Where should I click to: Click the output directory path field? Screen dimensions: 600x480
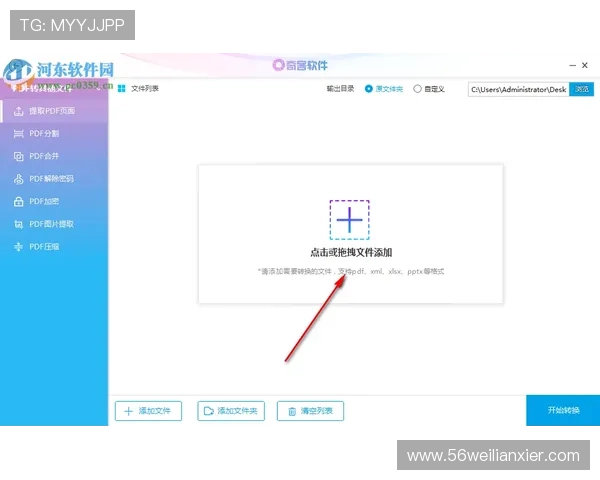517,89
